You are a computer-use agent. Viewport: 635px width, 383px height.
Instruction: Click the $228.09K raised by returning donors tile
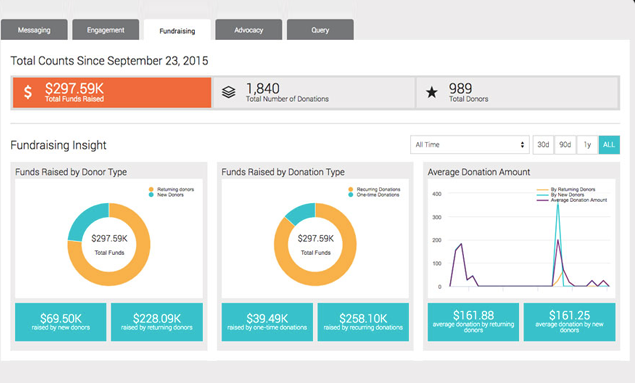click(x=157, y=322)
